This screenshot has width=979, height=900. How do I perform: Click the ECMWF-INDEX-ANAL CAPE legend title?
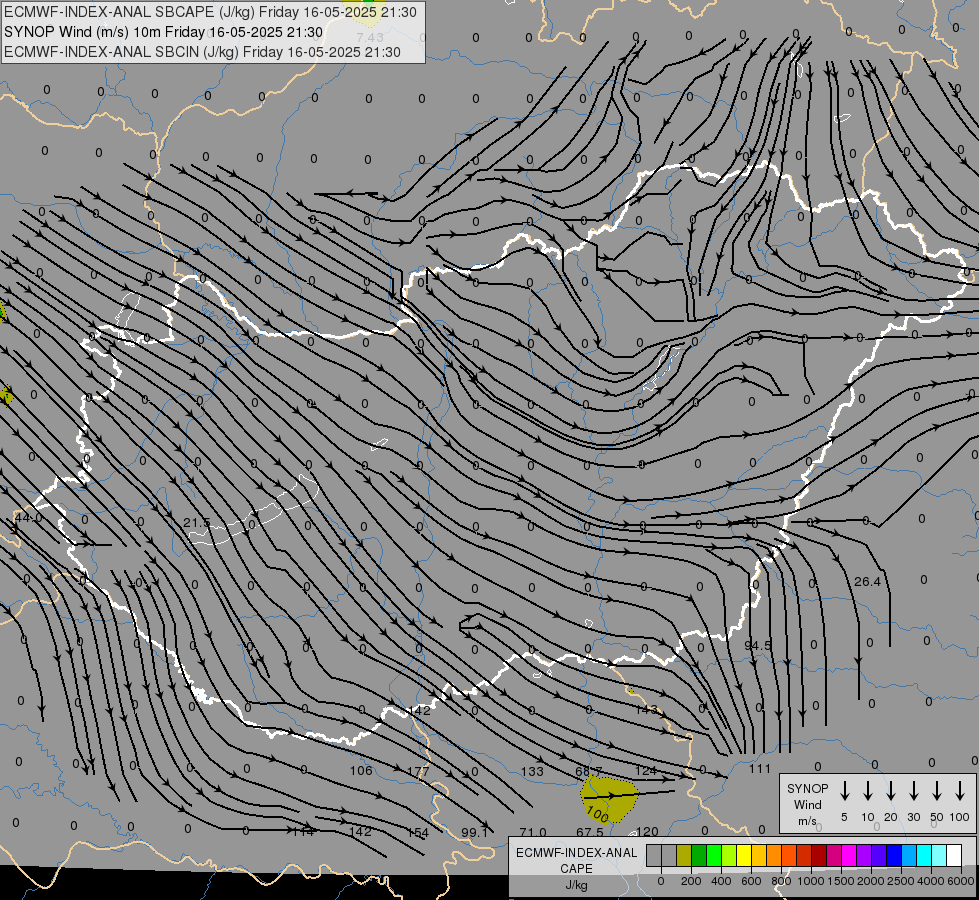pos(576,860)
